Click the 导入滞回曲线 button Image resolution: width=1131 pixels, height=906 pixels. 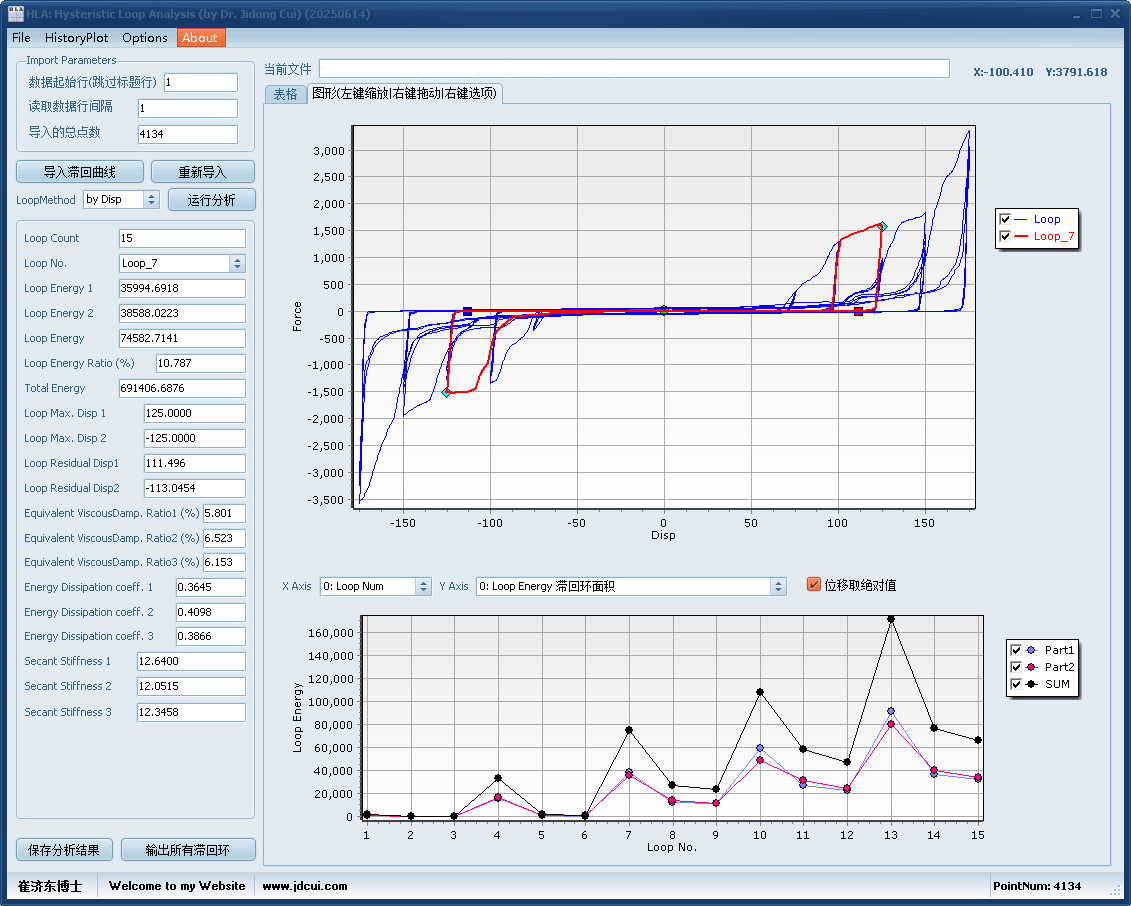(x=80, y=172)
